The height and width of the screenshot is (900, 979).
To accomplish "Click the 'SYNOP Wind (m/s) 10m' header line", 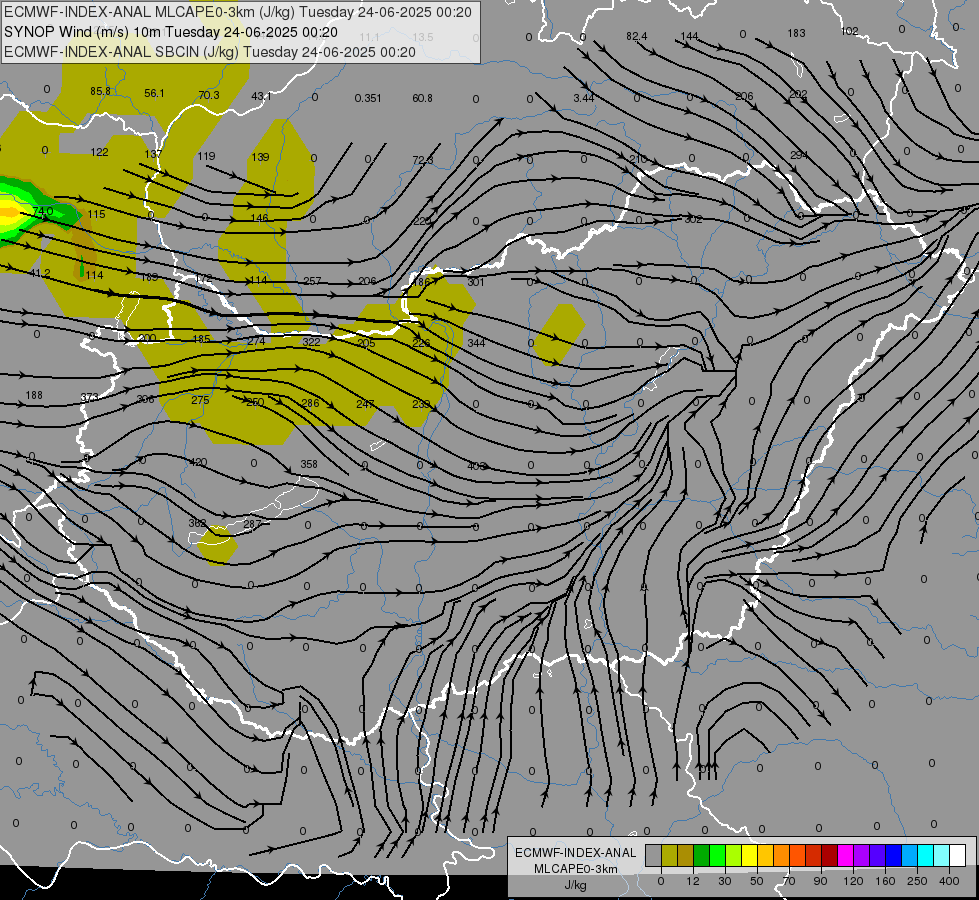I will pos(171,32).
